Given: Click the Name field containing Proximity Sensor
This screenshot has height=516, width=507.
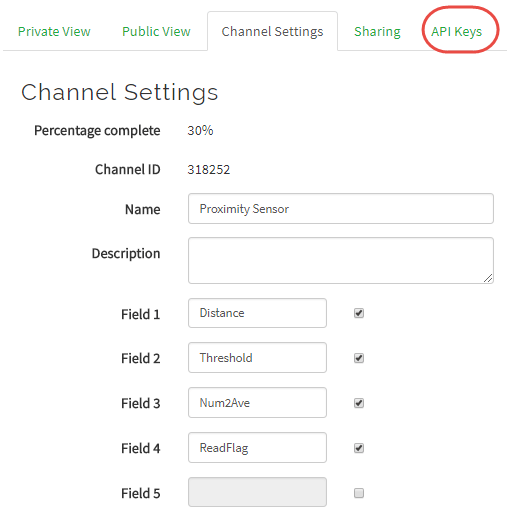Looking at the screenshot, I should coord(341,209).
